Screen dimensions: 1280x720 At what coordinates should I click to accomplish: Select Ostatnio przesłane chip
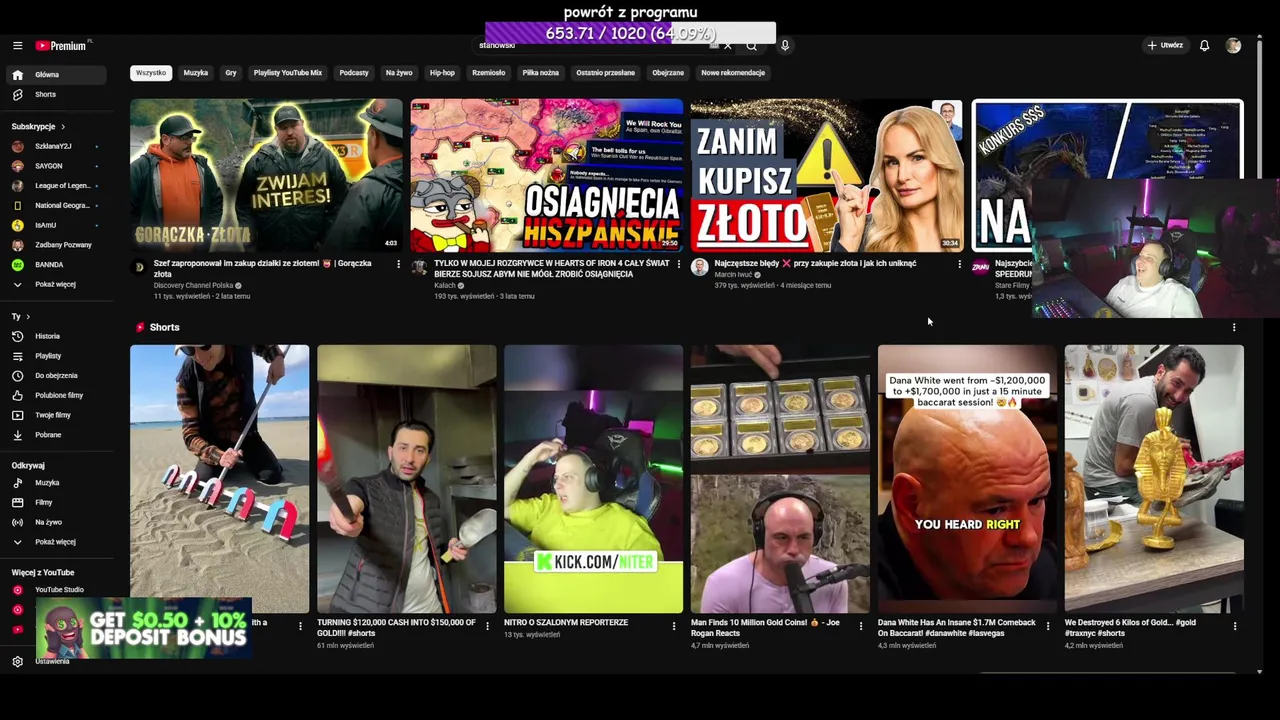(x=605, y=73)
